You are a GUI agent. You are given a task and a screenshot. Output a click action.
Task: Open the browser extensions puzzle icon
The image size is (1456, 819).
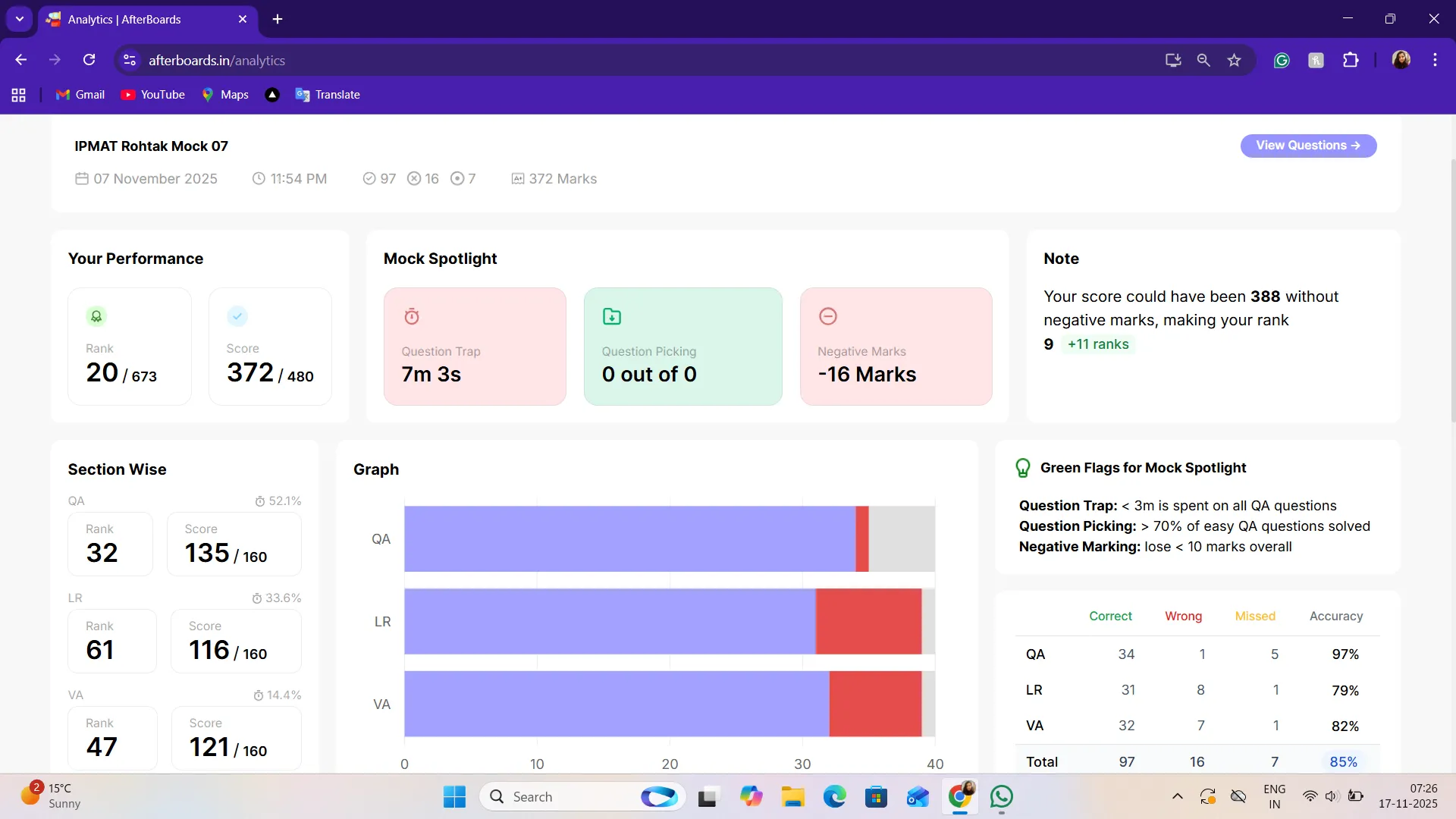pyautogui.click(x=1351, y=60)
